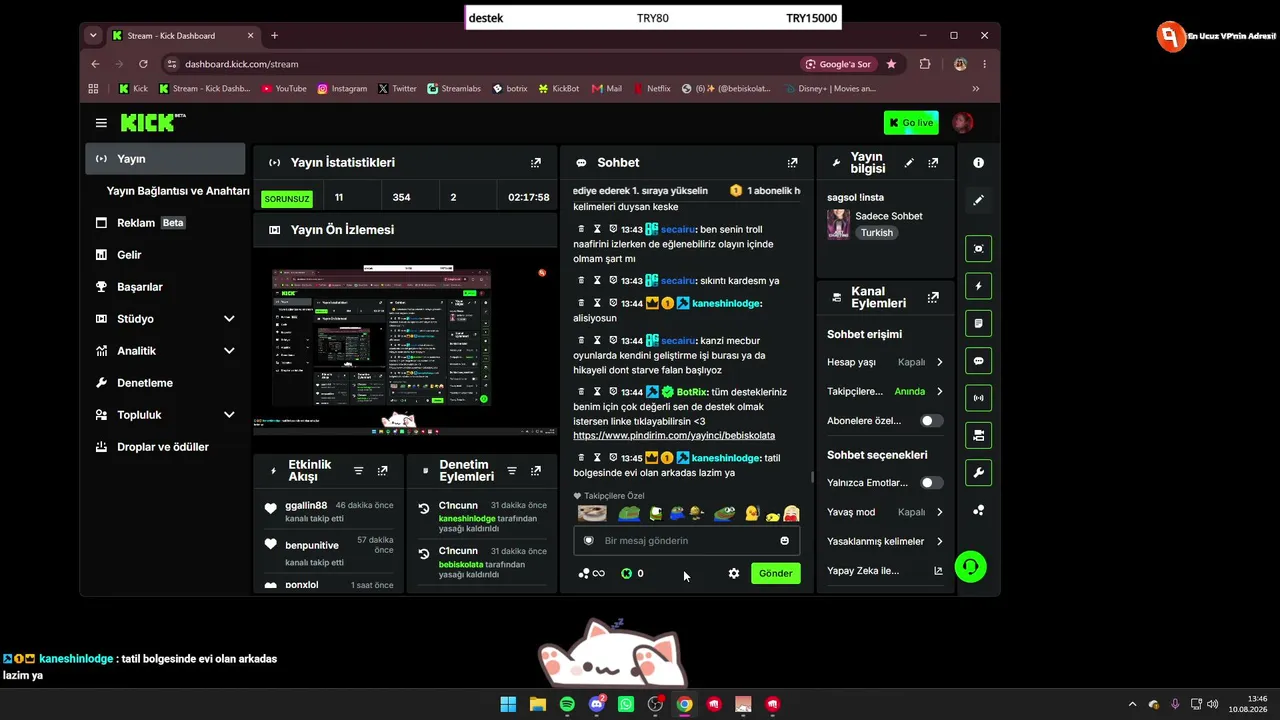Open the green headset support button

[x=970, y=567]
